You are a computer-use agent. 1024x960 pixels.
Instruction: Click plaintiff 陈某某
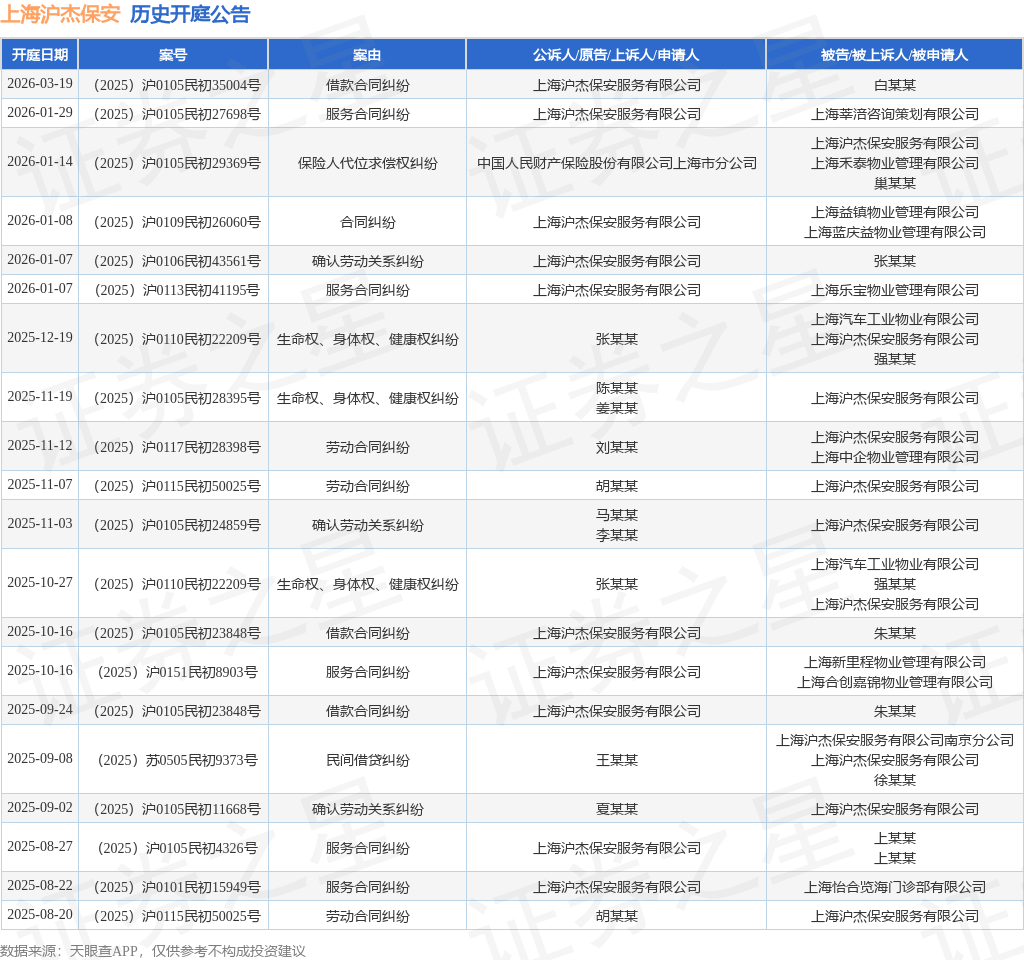click(x=616, y=388)
